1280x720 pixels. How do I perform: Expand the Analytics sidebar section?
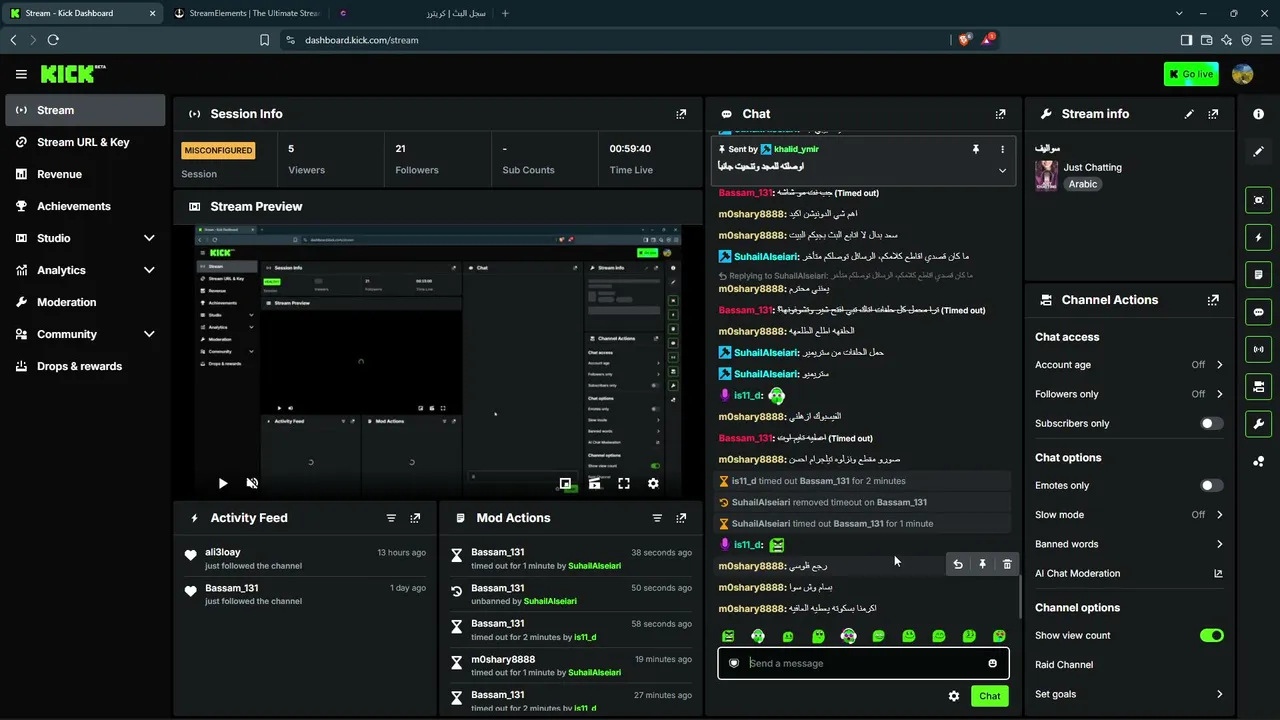149,270
